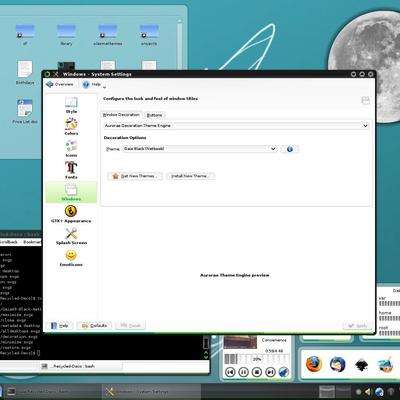Expand the toolbar overflow arrow
400x400 pixels.
[104, 87]
